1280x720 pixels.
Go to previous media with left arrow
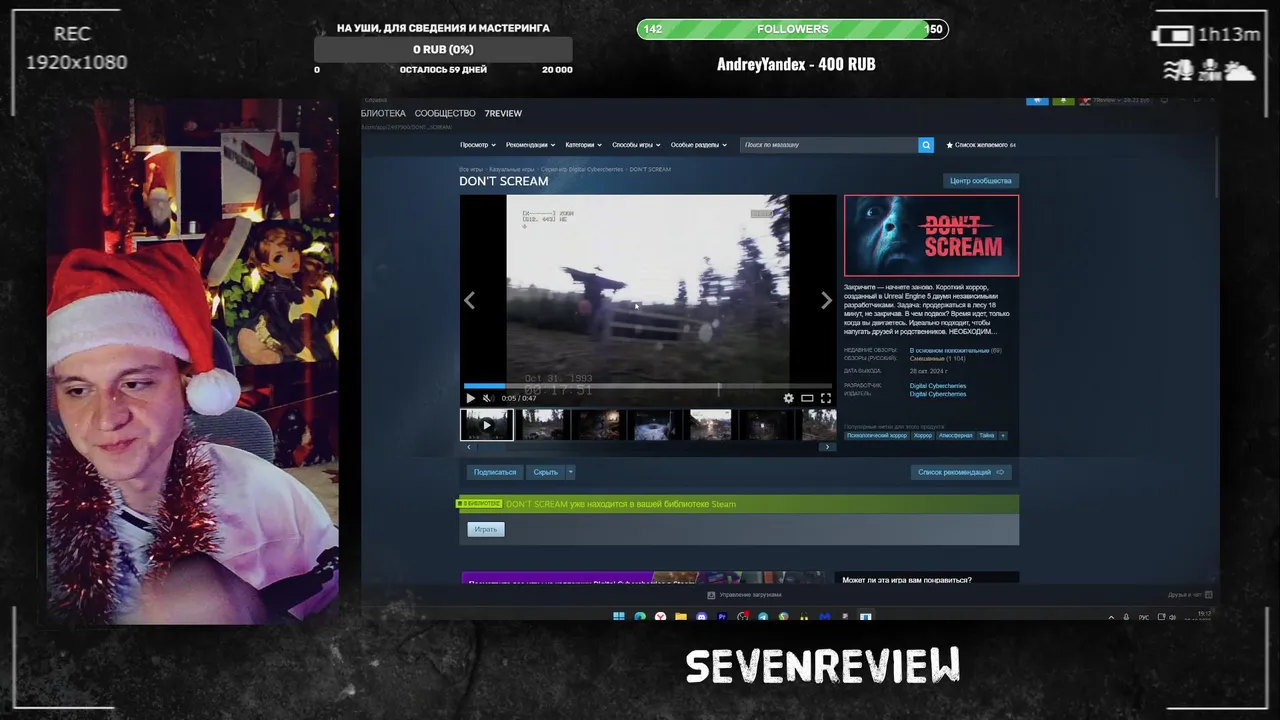tap(469, 300)
